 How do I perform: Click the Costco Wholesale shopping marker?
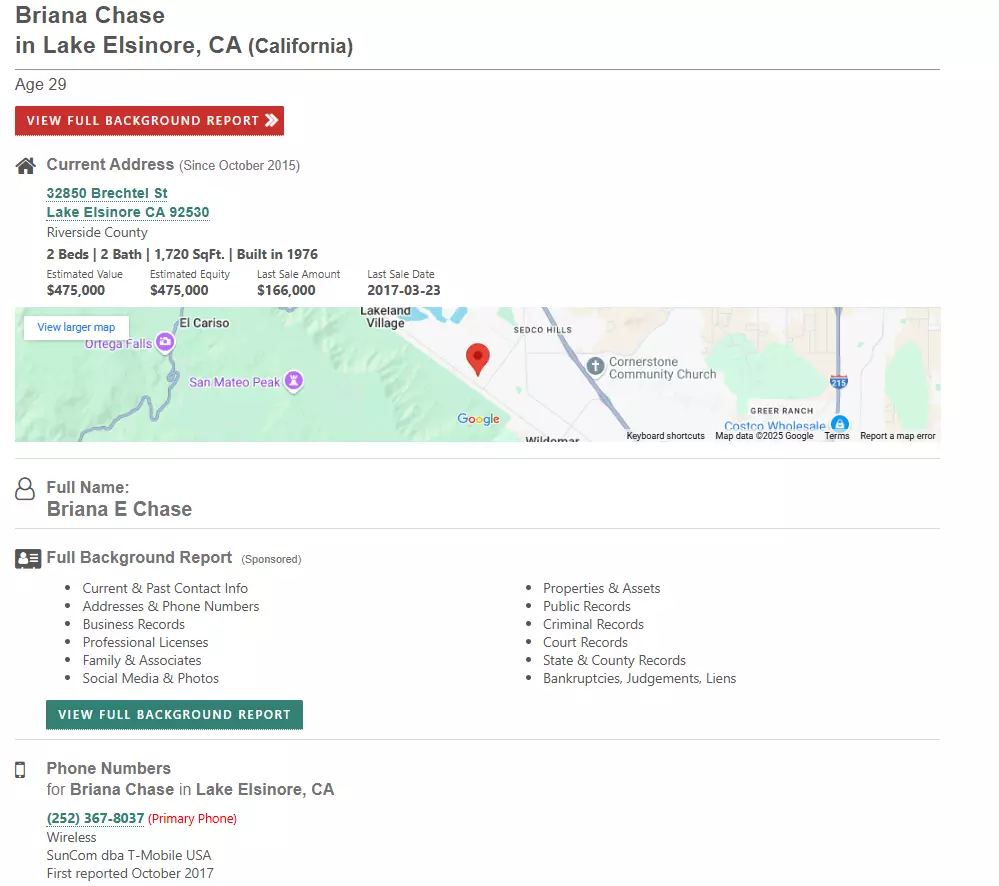pyautogui.click(x=840, y=424)
